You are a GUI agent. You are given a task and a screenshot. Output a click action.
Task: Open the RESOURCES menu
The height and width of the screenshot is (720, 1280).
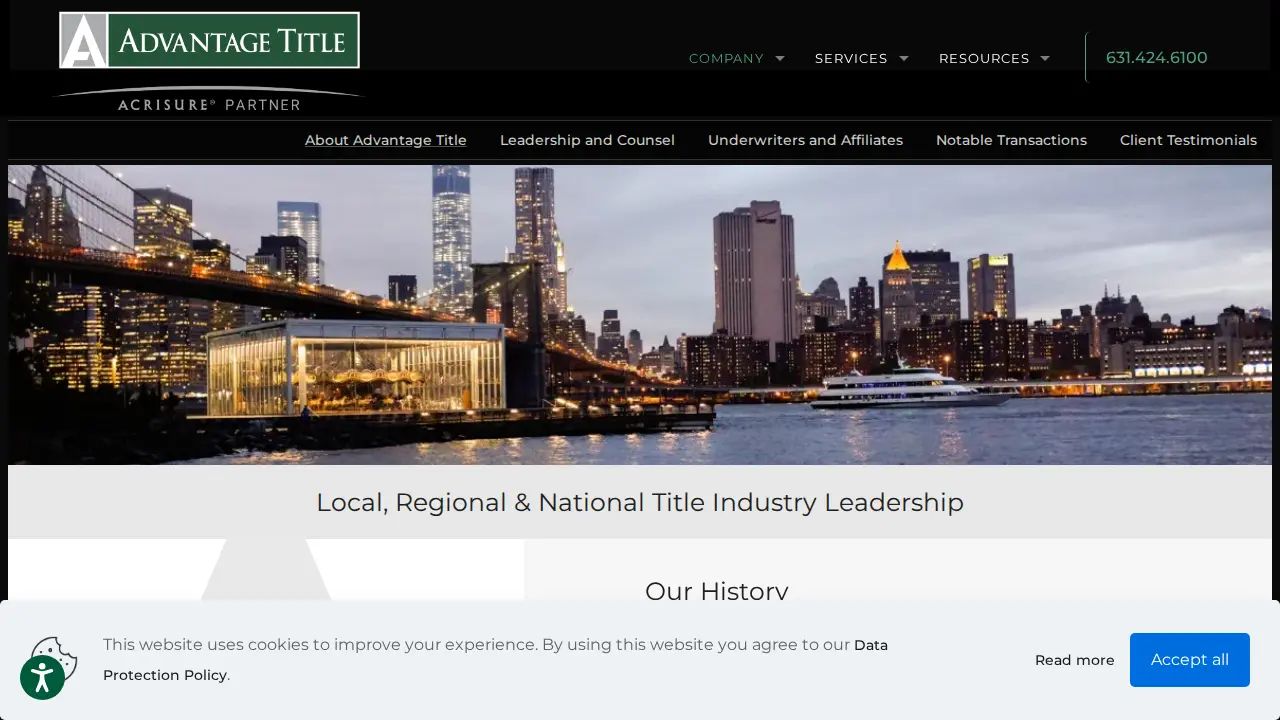984,58
